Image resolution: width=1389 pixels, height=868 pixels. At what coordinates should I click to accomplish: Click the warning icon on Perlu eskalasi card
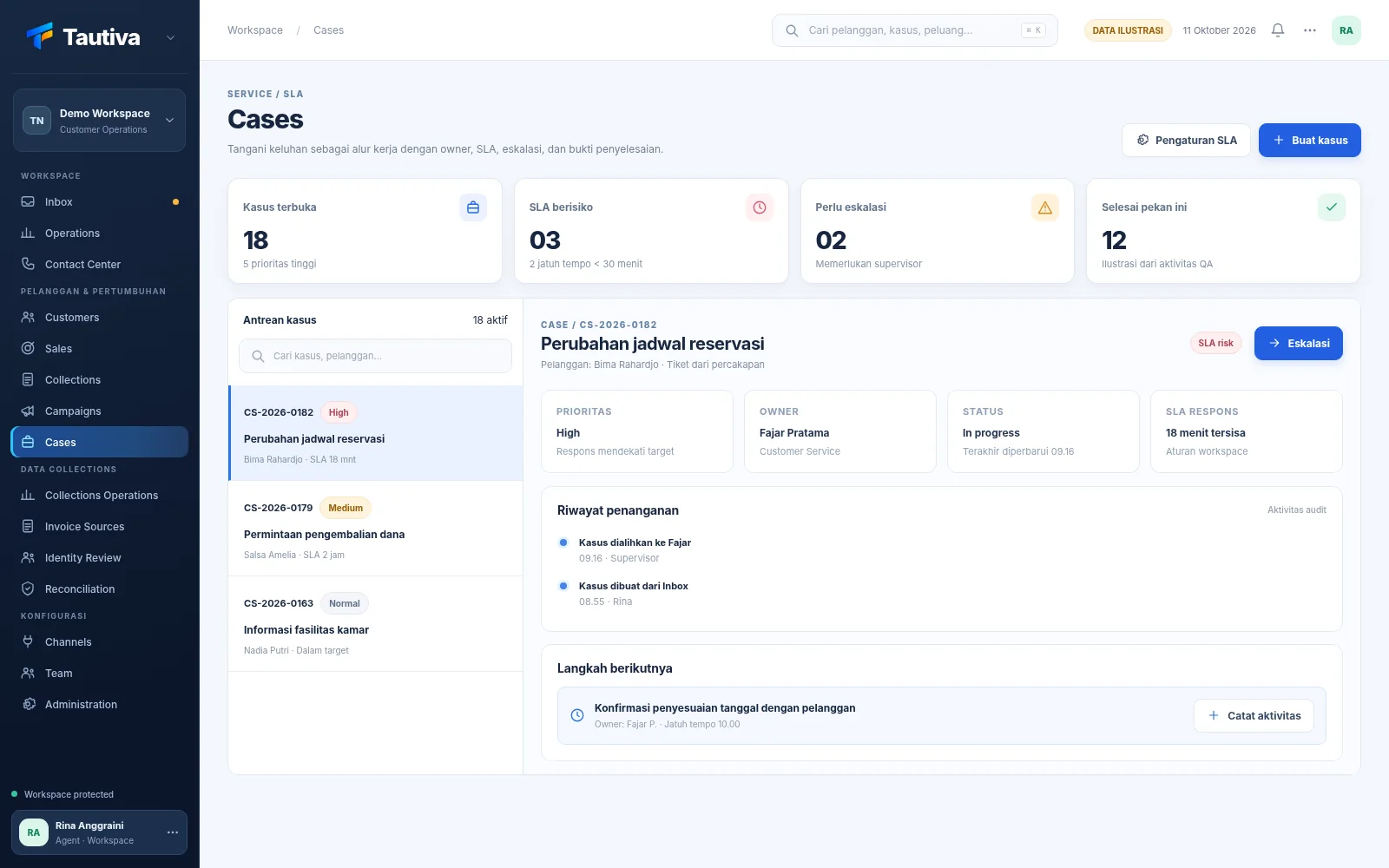1045,207
